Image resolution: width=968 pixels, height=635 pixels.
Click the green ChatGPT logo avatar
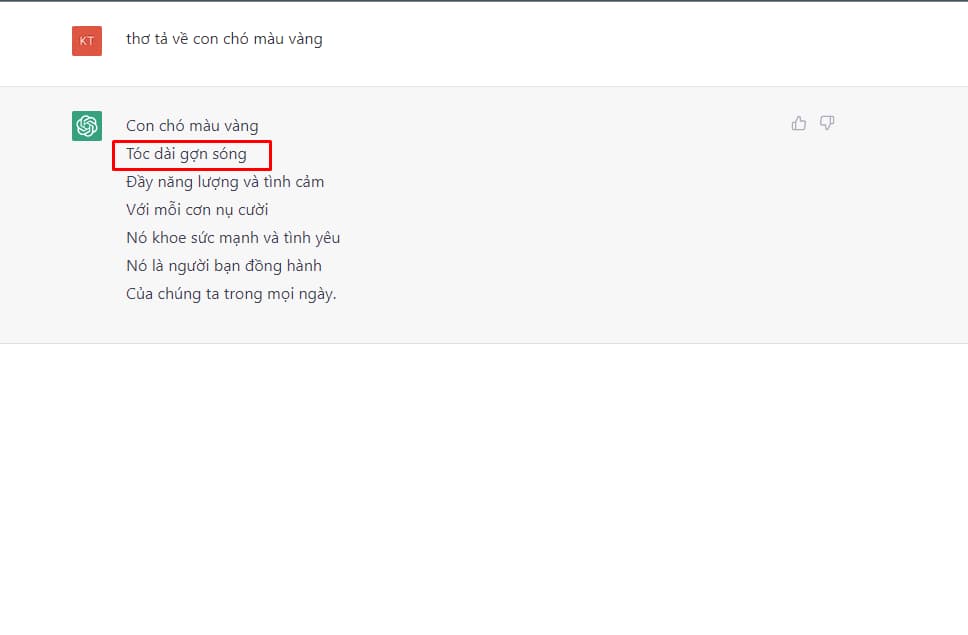coord(87,126)
